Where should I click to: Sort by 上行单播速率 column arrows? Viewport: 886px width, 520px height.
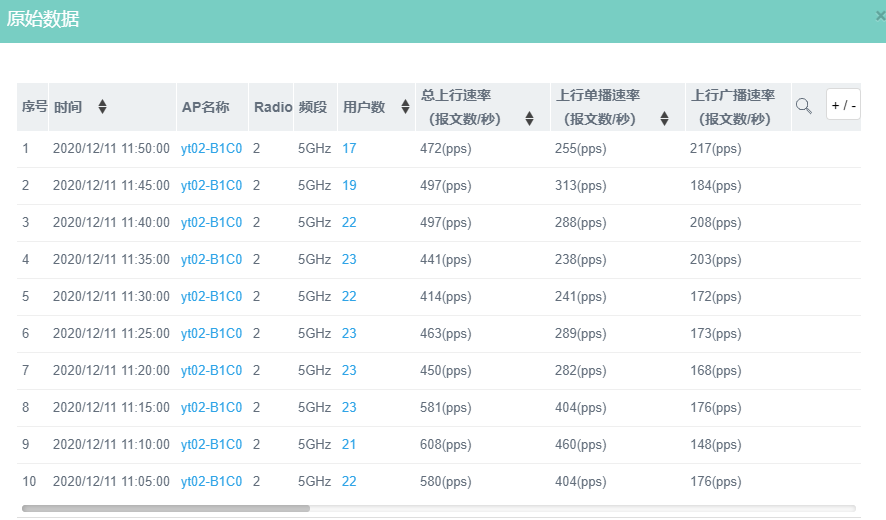(x=664, y=118)
